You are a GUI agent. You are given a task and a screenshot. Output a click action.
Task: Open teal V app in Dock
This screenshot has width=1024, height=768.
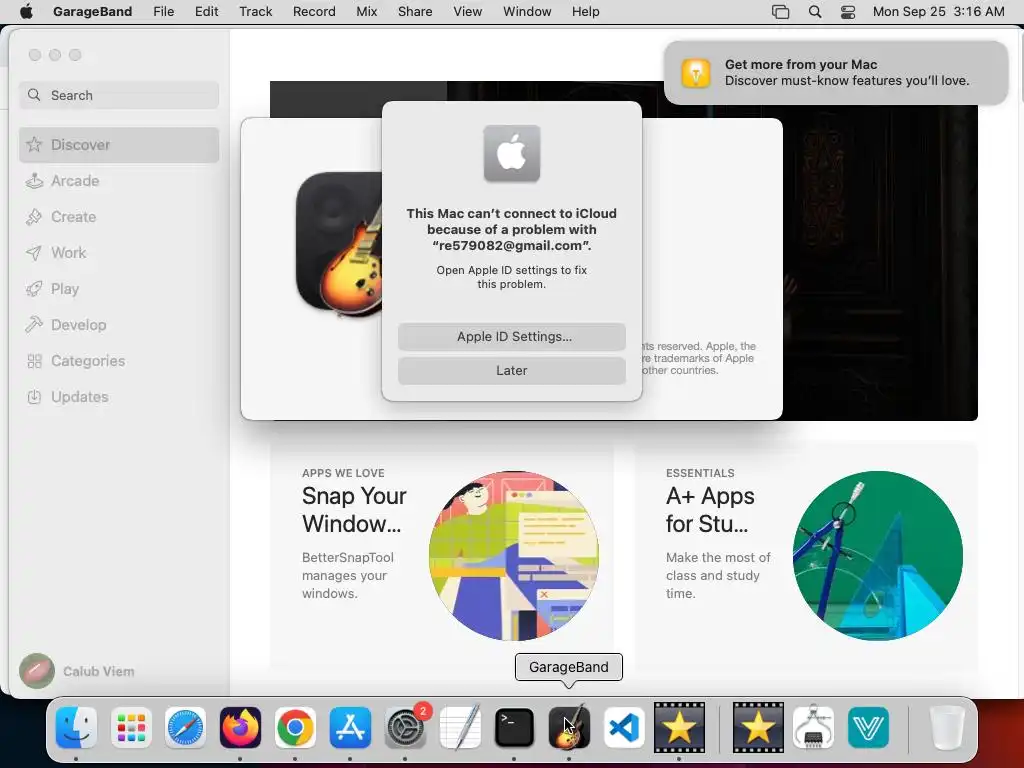coord(868,727)
